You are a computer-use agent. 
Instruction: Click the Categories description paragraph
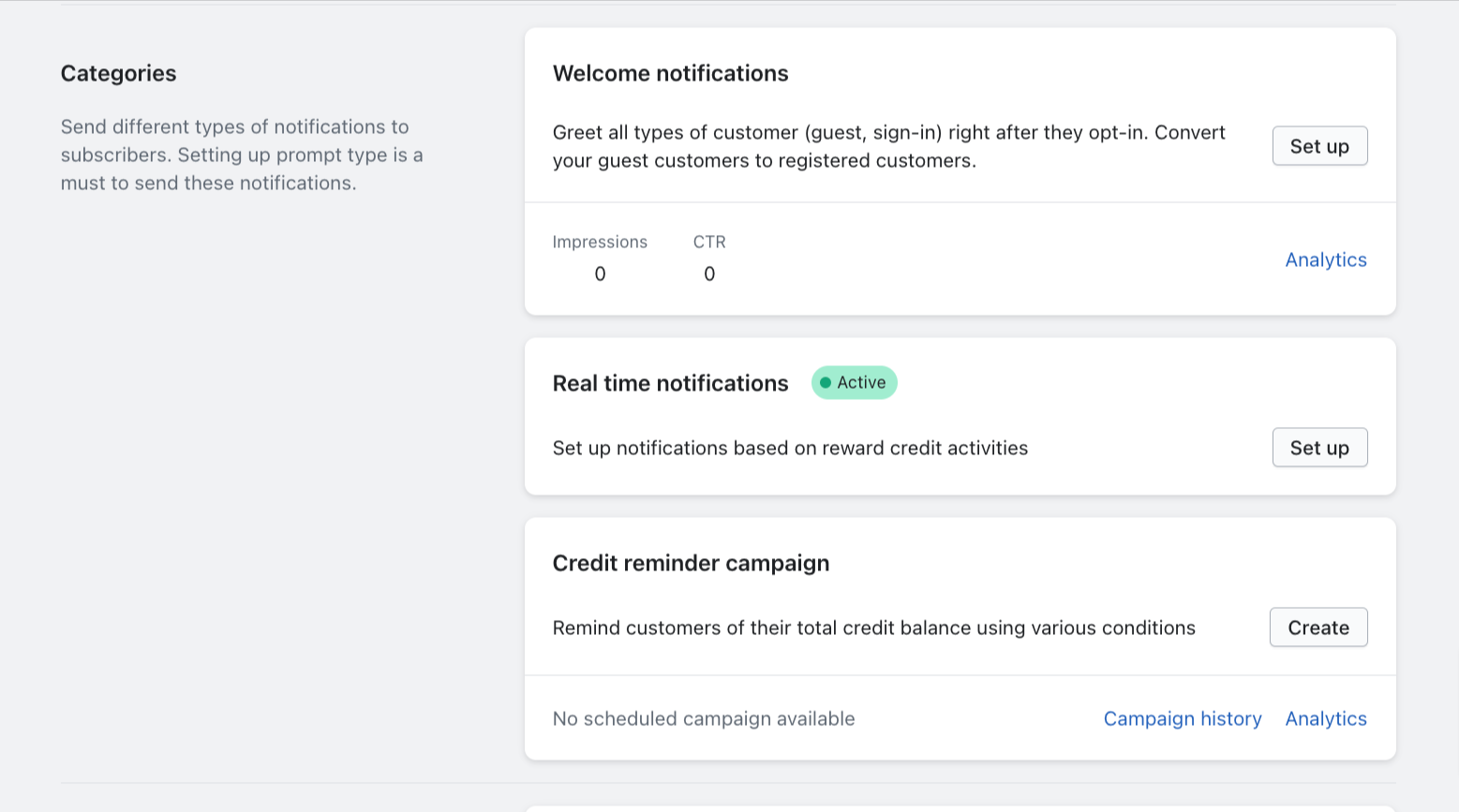[242, 155]
